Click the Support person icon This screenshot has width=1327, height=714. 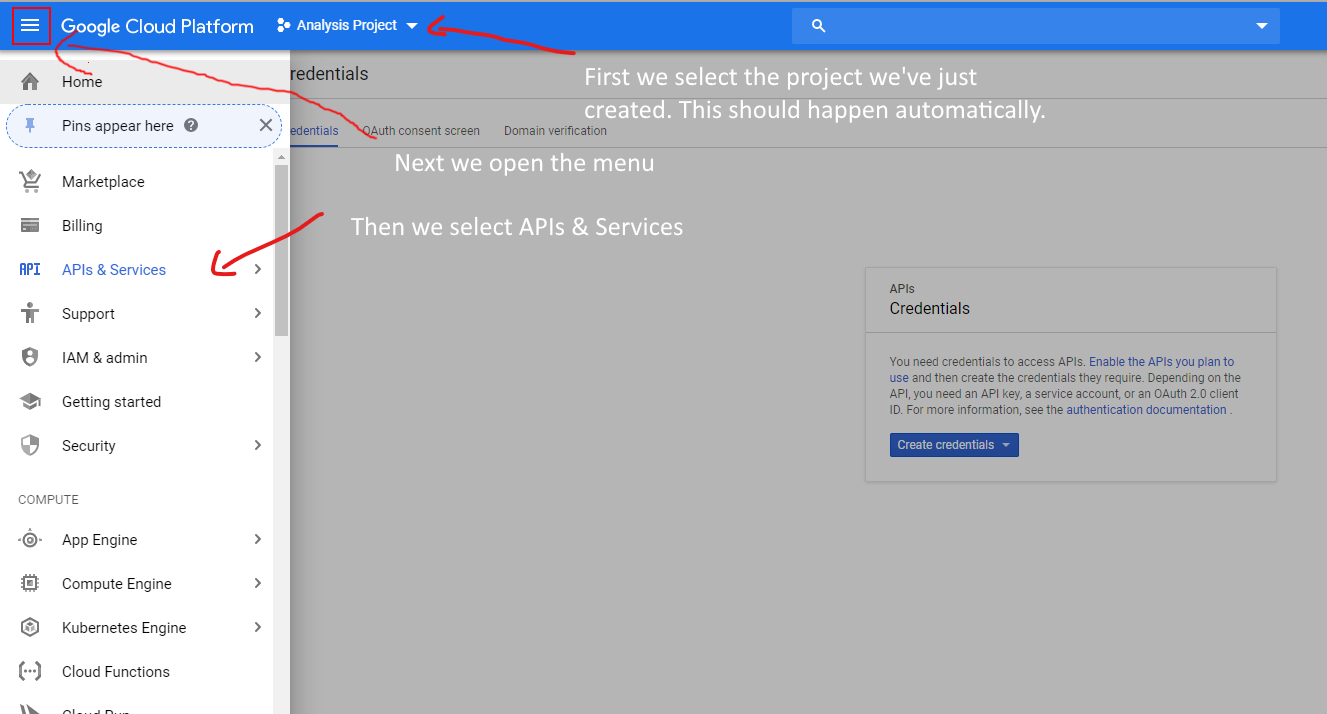click(x=30, y=314)
